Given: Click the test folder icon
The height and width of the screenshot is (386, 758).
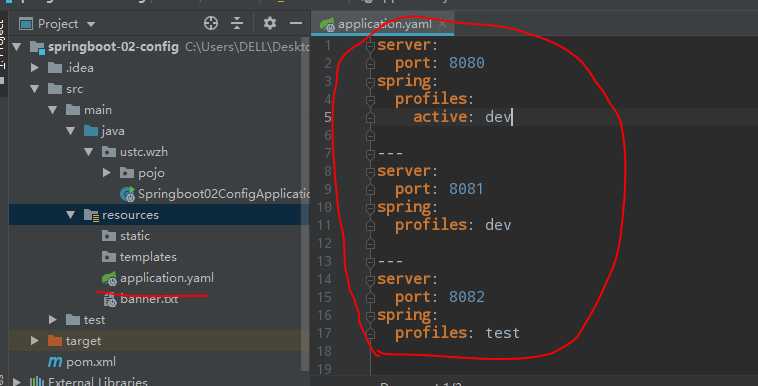Looking at the screenshot, I should coord(73,320).
